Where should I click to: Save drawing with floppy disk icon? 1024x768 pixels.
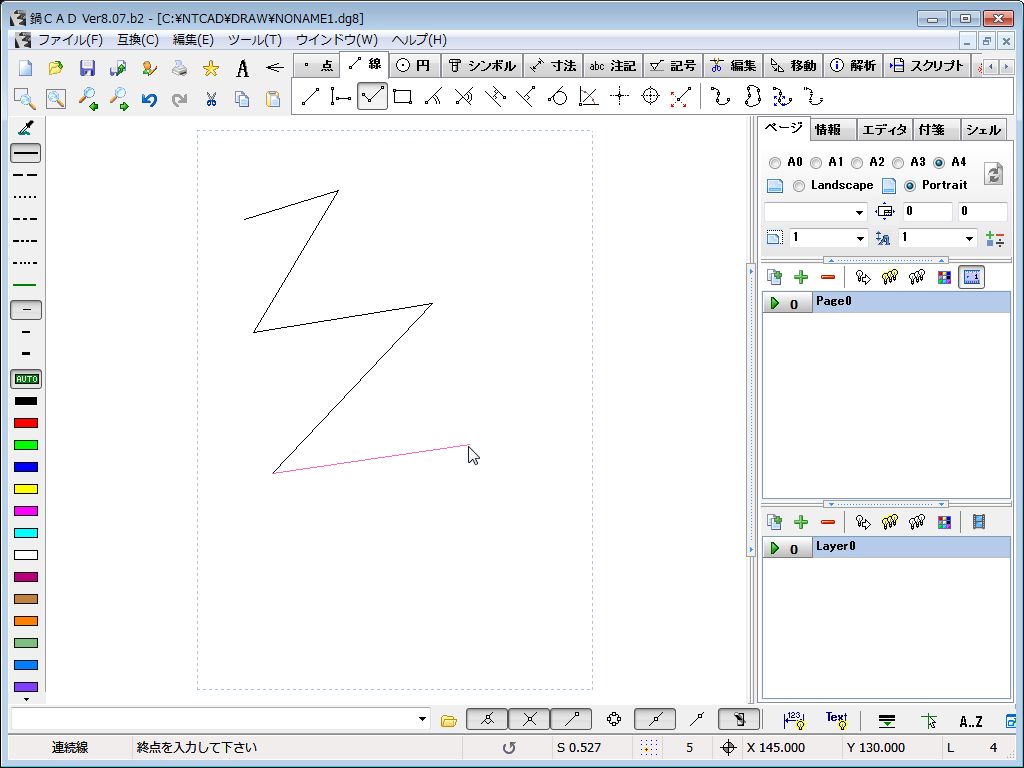tap(87, 68)
